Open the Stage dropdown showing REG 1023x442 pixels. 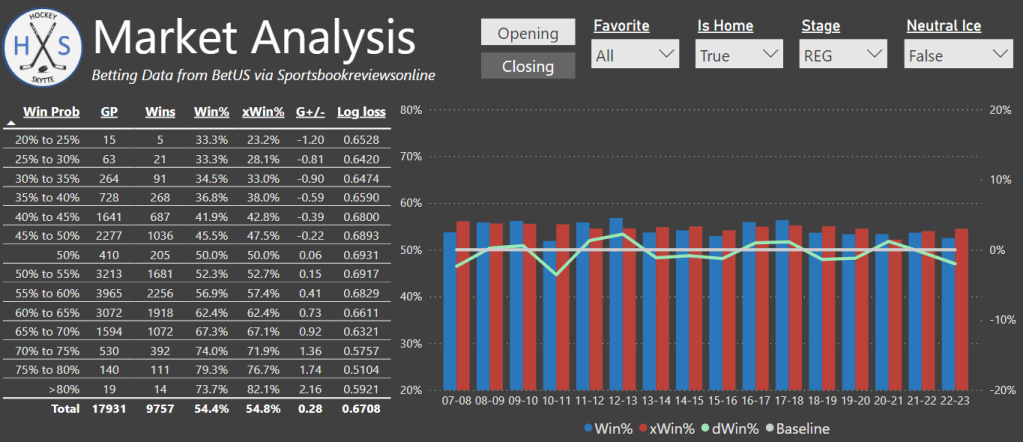coord(844,56)
